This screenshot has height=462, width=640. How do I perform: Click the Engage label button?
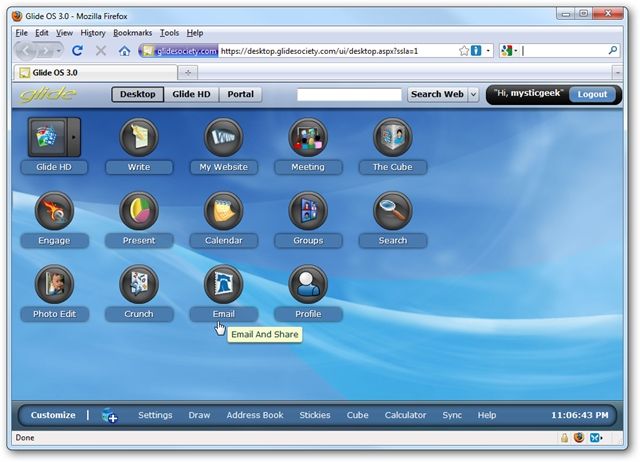pos(54,240)
